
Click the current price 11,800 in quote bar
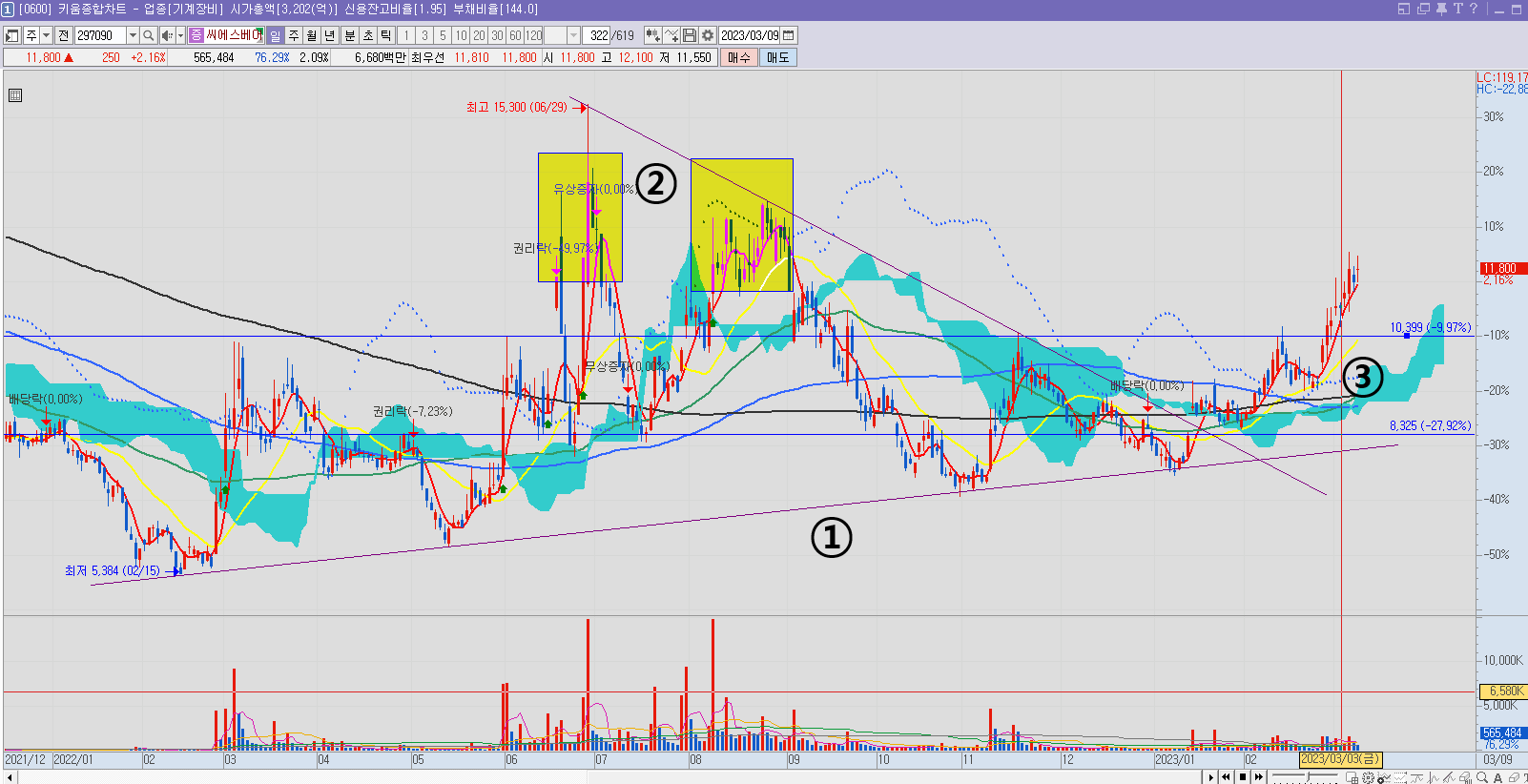point(43,57)
